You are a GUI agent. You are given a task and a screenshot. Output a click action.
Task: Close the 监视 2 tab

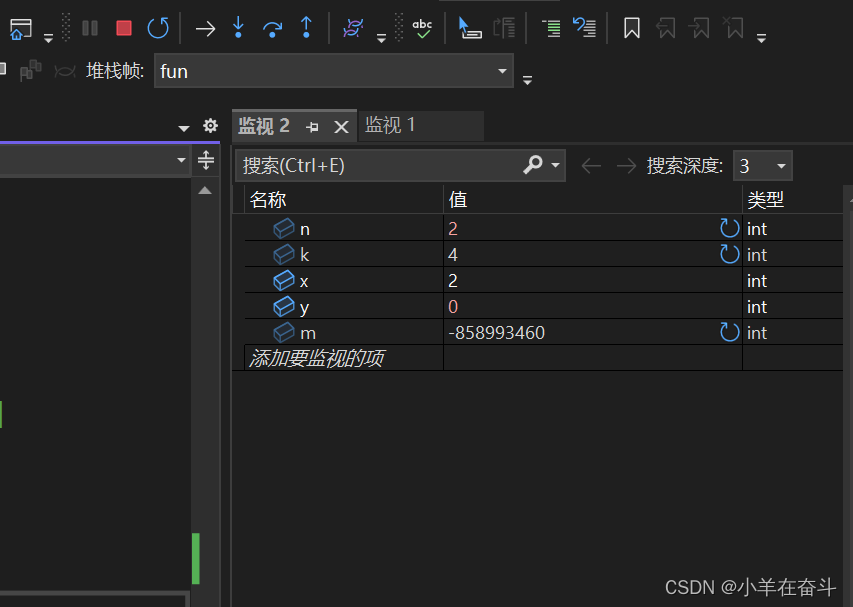341,127
